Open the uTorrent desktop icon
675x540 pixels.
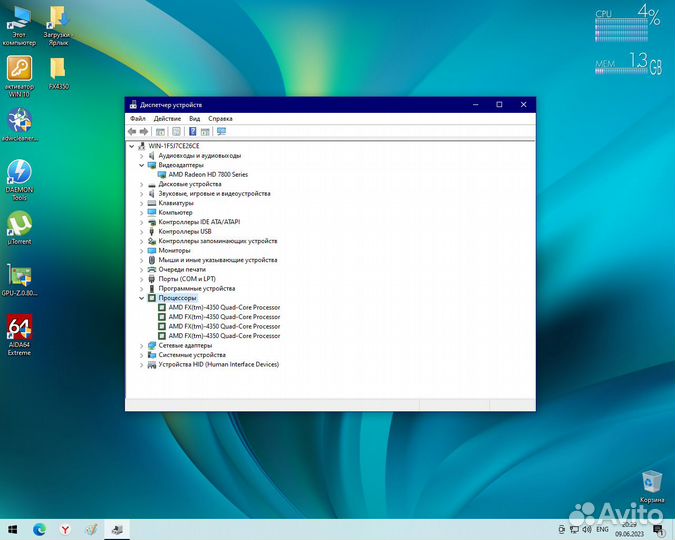coord(19,228)
